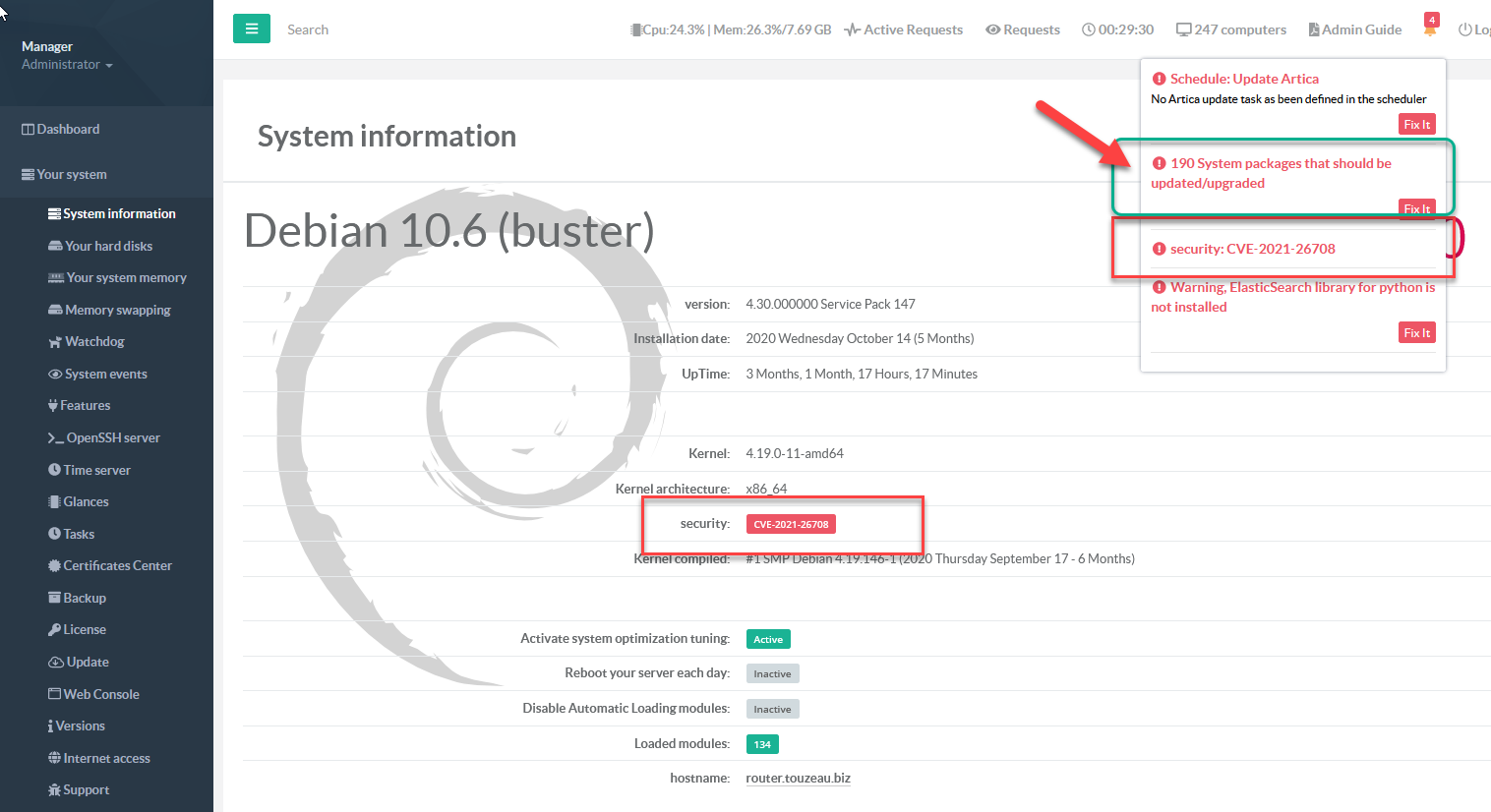Enable Disable Automatic Loading modules setting

(772, 710)
